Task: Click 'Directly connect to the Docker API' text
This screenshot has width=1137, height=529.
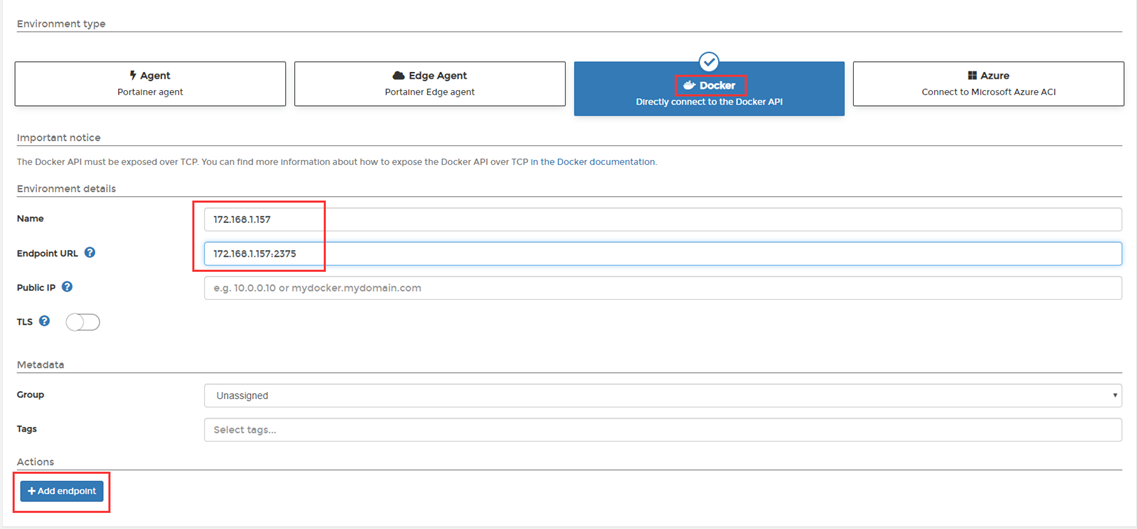Action: pyautogui.click(x=709, y=102)
